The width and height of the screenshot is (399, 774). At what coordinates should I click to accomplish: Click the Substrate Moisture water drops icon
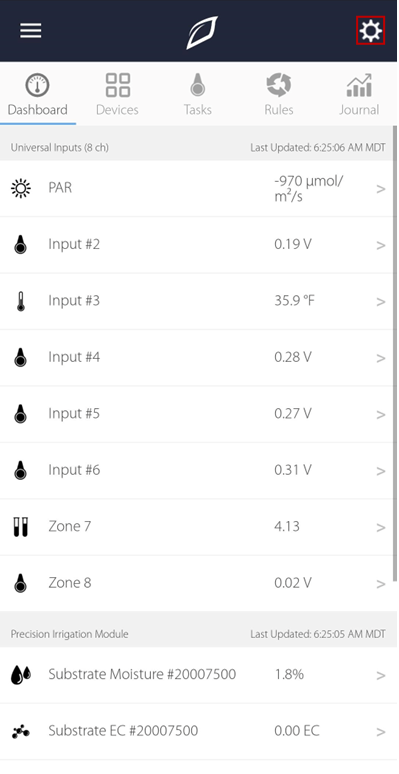(20, 674)
